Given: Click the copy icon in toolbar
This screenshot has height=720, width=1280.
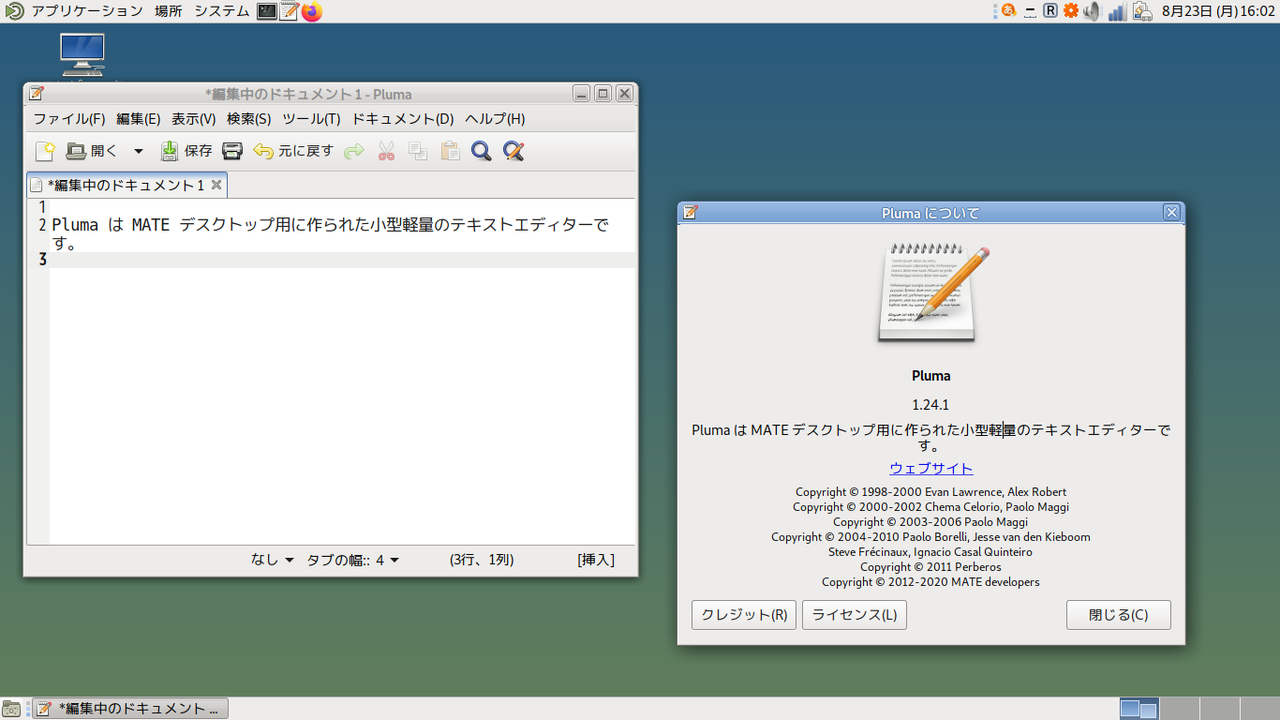Looking at the screenshot, I should (x=418, y=151).
